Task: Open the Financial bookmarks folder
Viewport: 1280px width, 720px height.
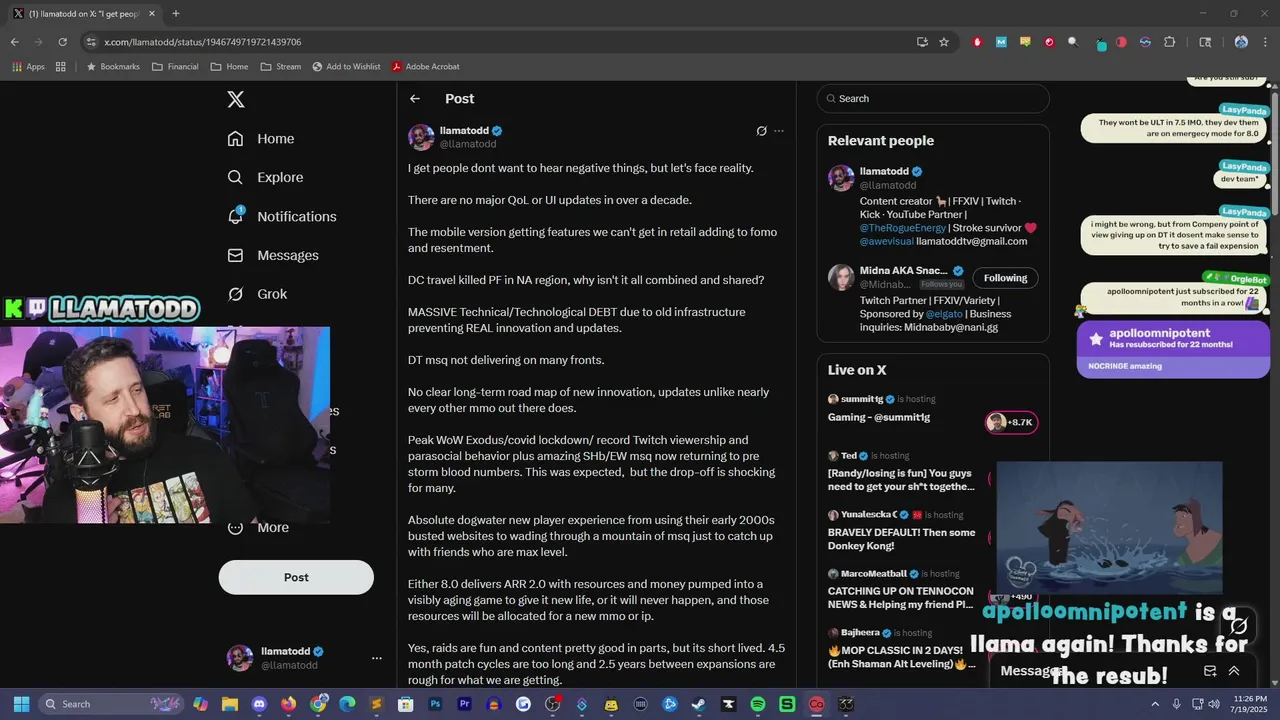Action: (175, 67)
